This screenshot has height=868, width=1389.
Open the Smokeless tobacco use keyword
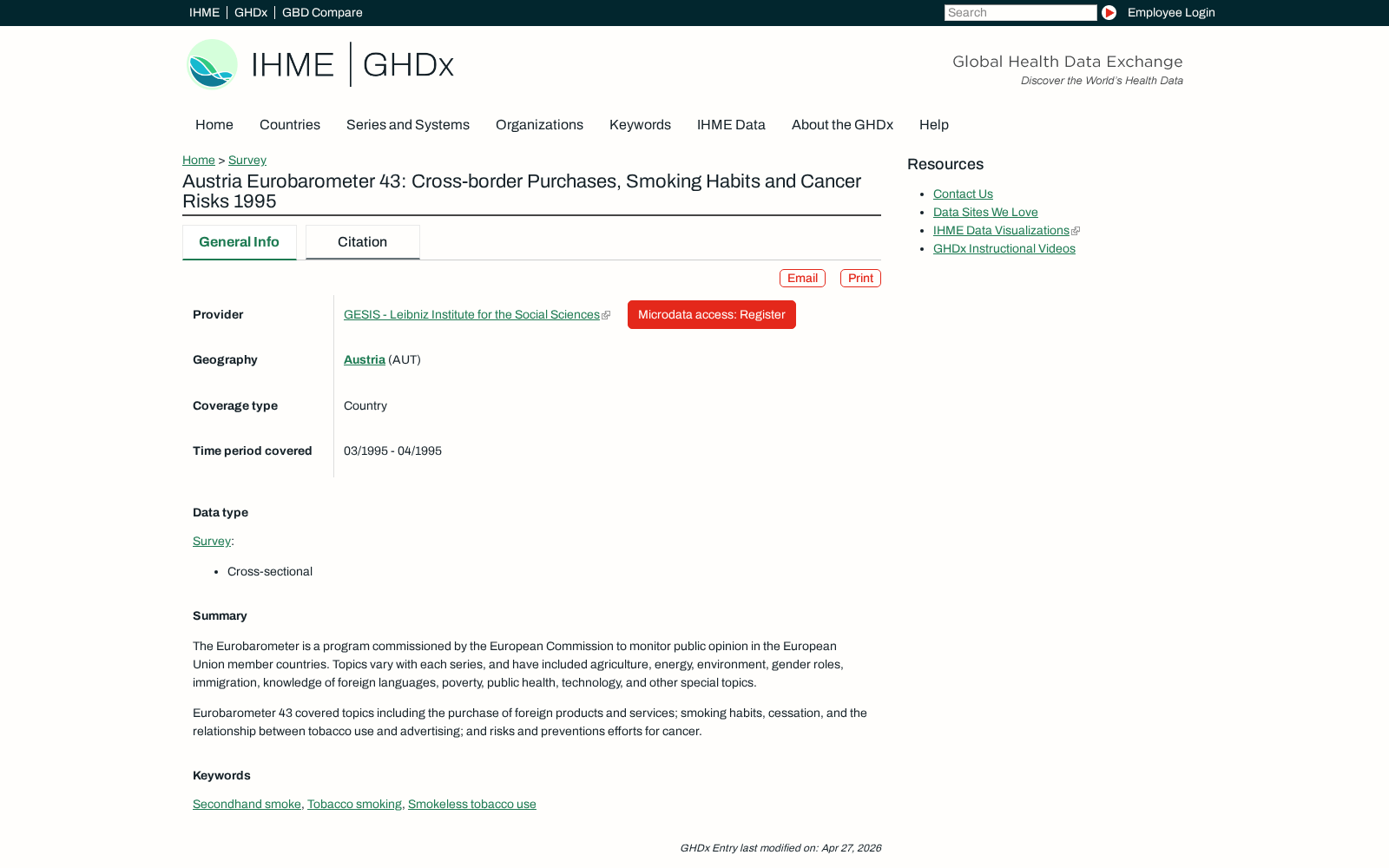(472, 804)
